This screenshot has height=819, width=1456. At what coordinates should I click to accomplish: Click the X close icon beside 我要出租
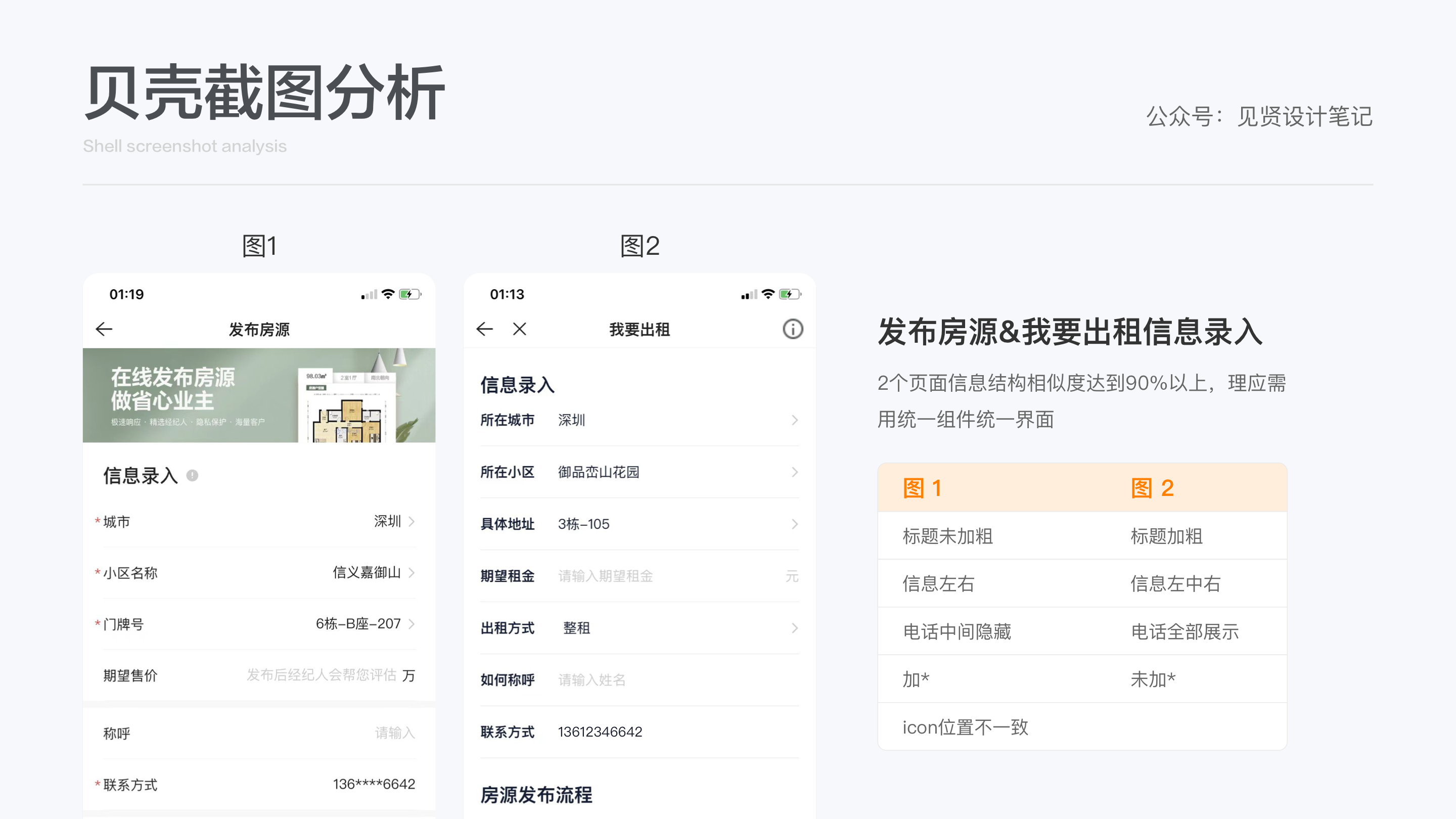point(519,329)
